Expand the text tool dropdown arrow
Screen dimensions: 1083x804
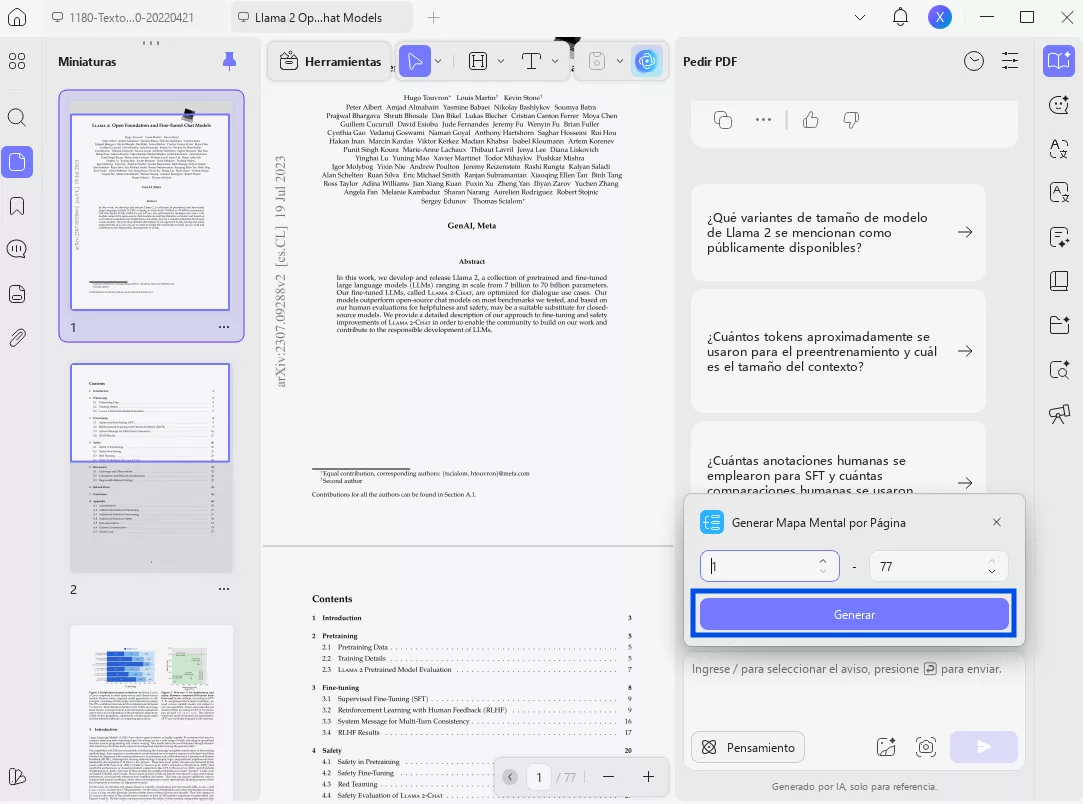point(555,61)
